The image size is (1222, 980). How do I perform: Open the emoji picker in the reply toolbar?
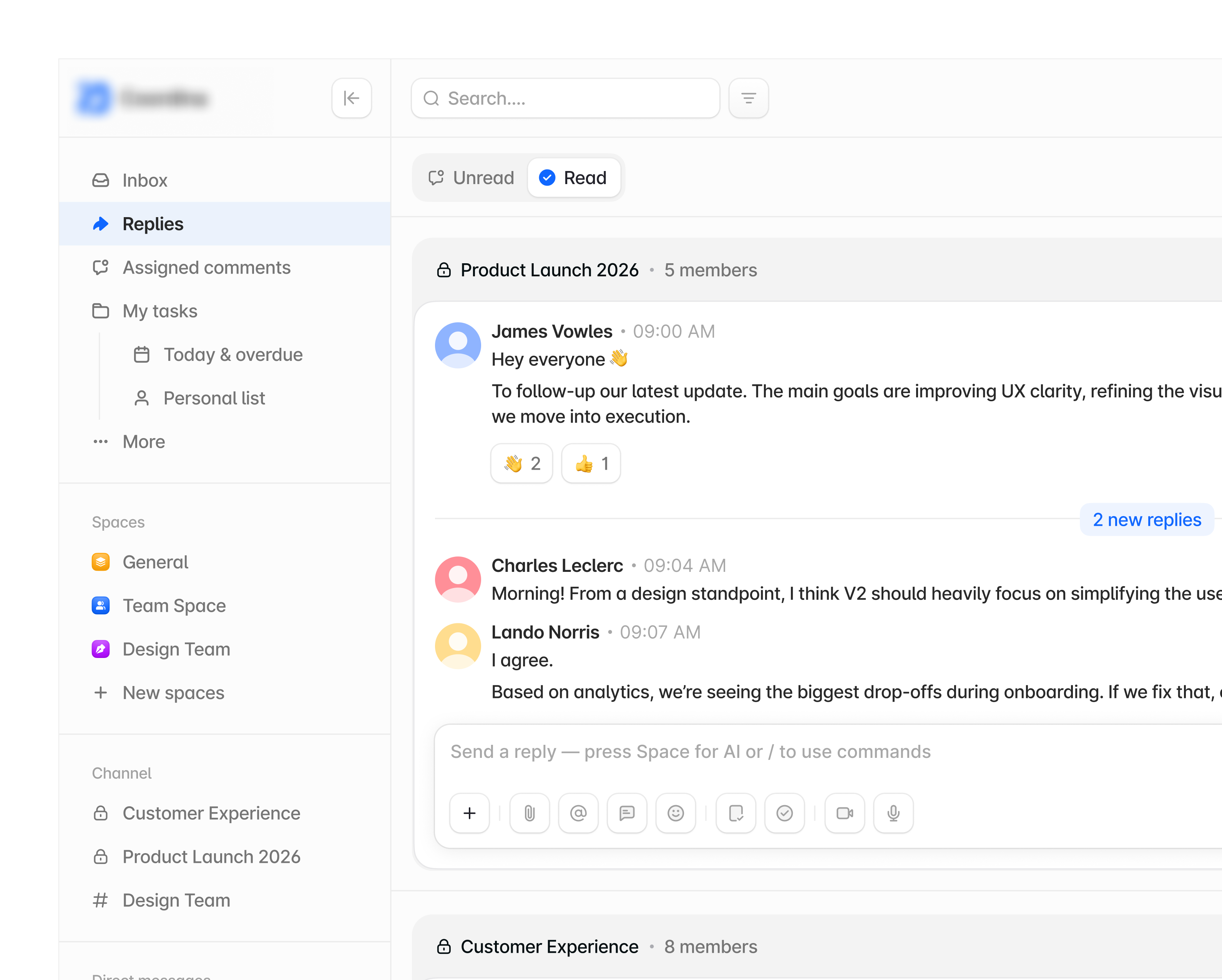coord(676,813)
